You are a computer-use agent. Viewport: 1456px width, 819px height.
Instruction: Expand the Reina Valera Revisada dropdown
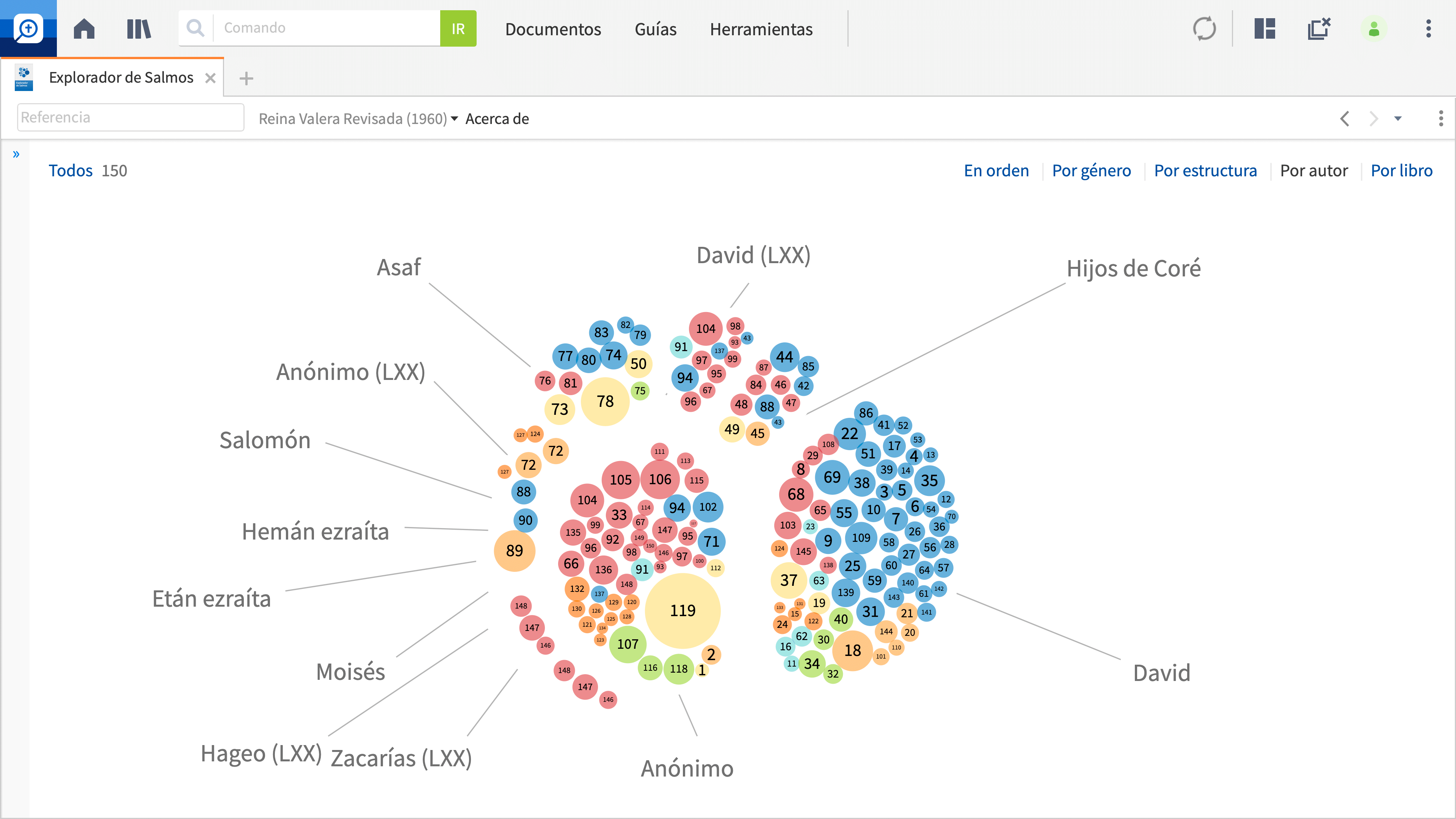358,119
